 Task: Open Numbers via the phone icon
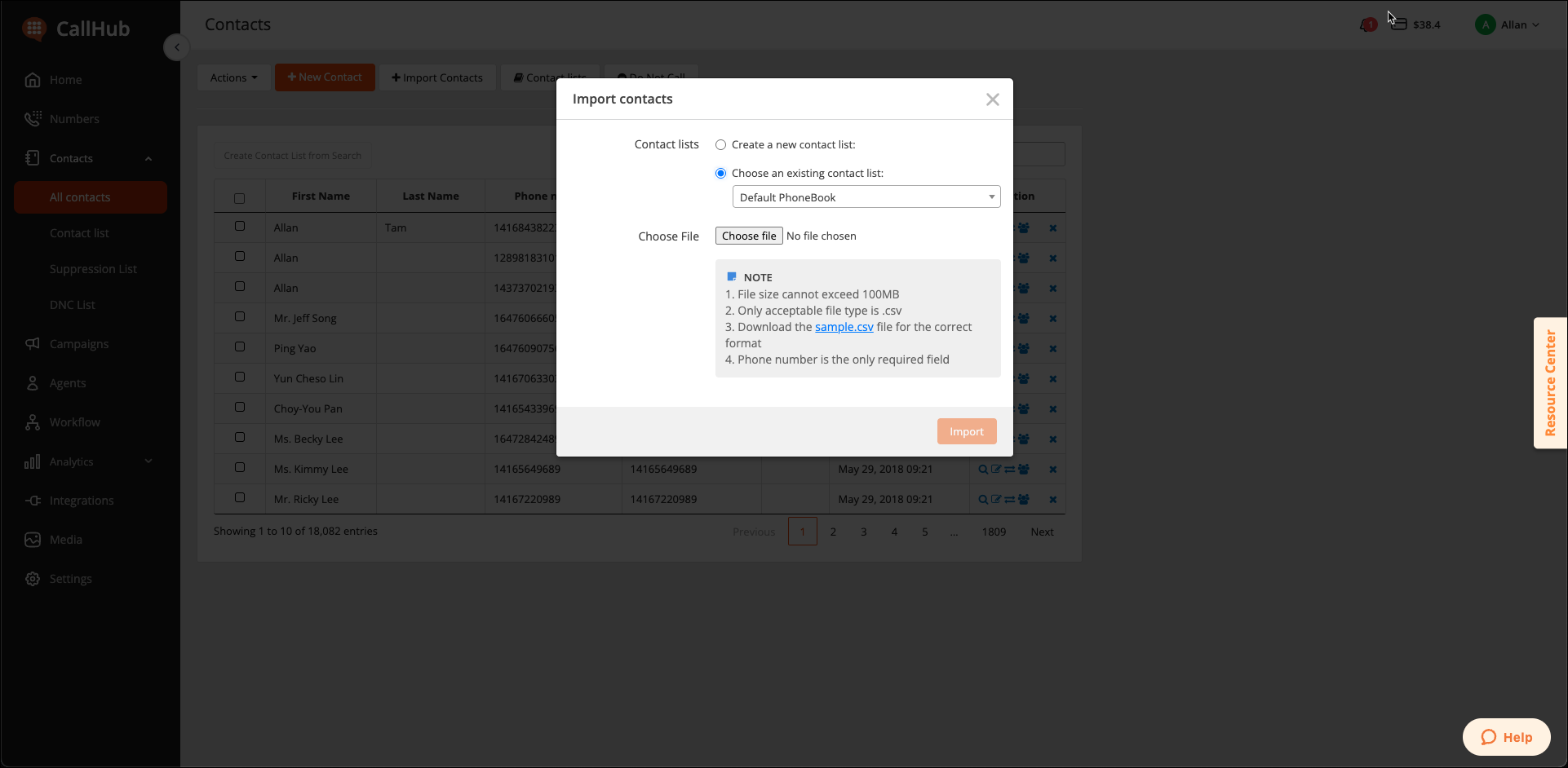point(33,119)
